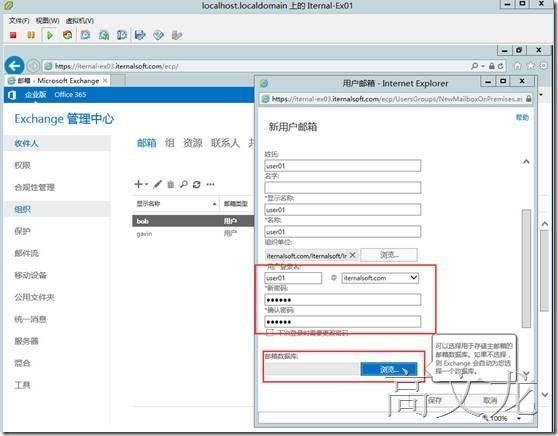Select the gavin mailbox row
The image size is (558, 436).
pyautogui.click(x=193, y=234)
